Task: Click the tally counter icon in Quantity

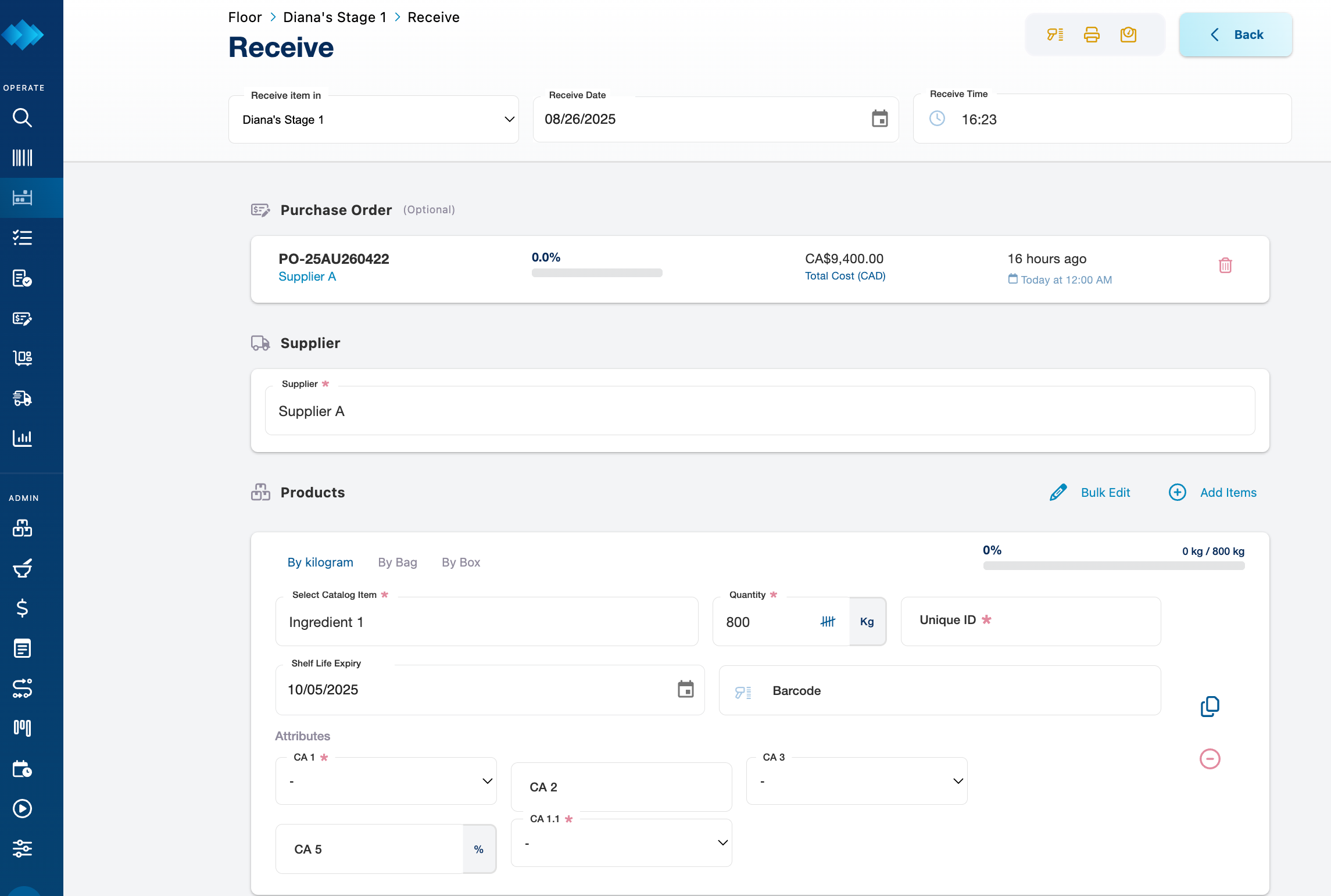Action: (x=828, y=622)
